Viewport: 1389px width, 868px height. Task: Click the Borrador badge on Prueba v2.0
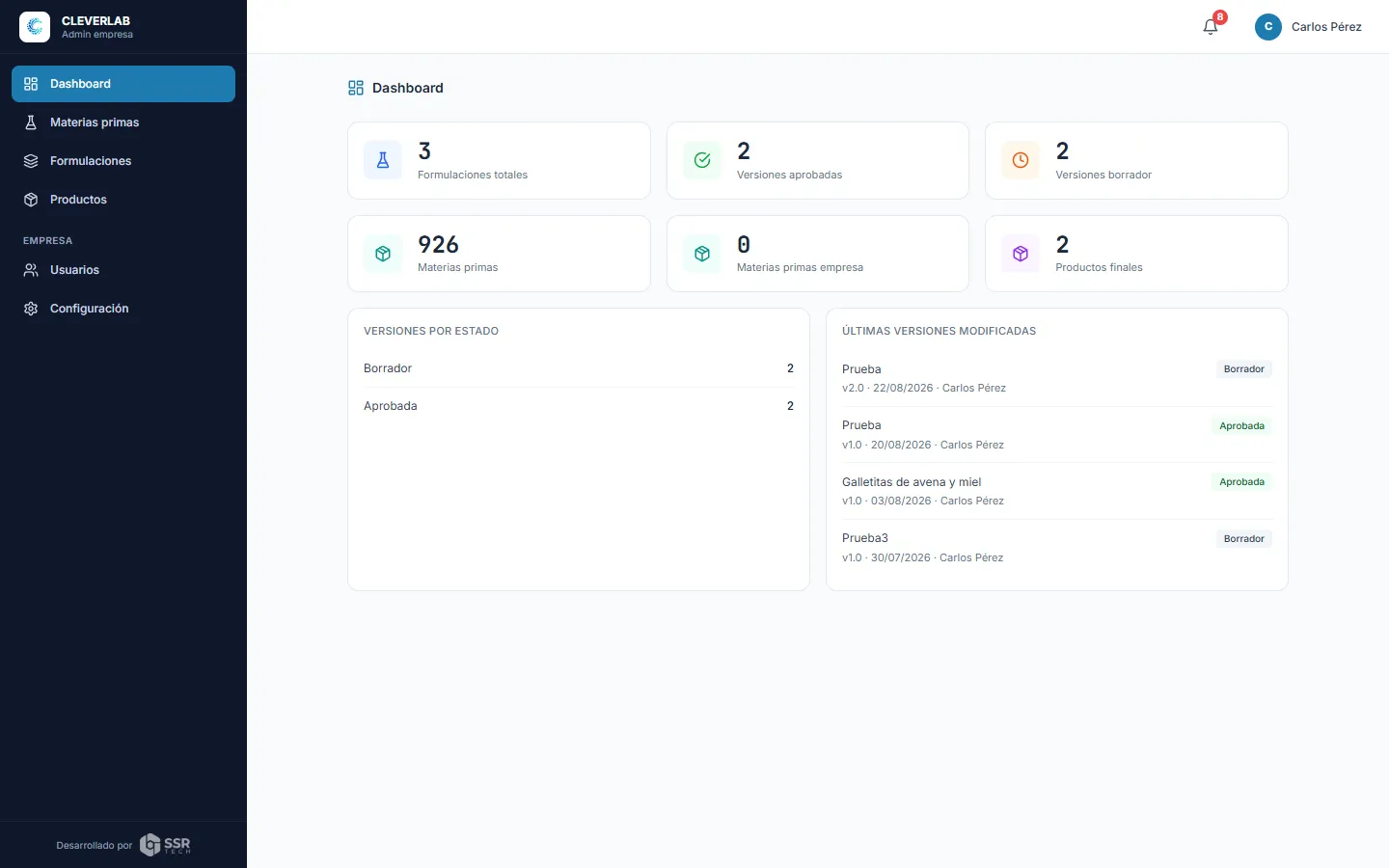click(x=1243, y=369)
